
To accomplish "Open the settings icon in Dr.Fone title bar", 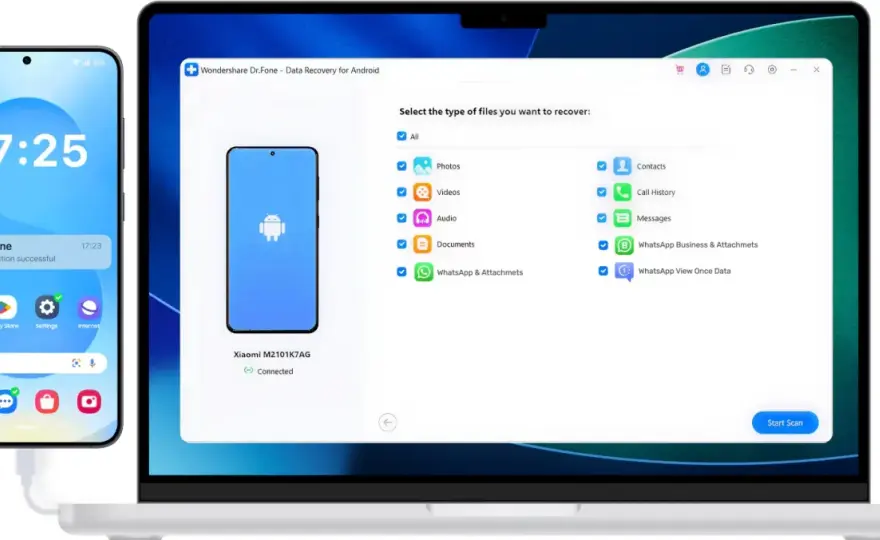I will [772, 70].
